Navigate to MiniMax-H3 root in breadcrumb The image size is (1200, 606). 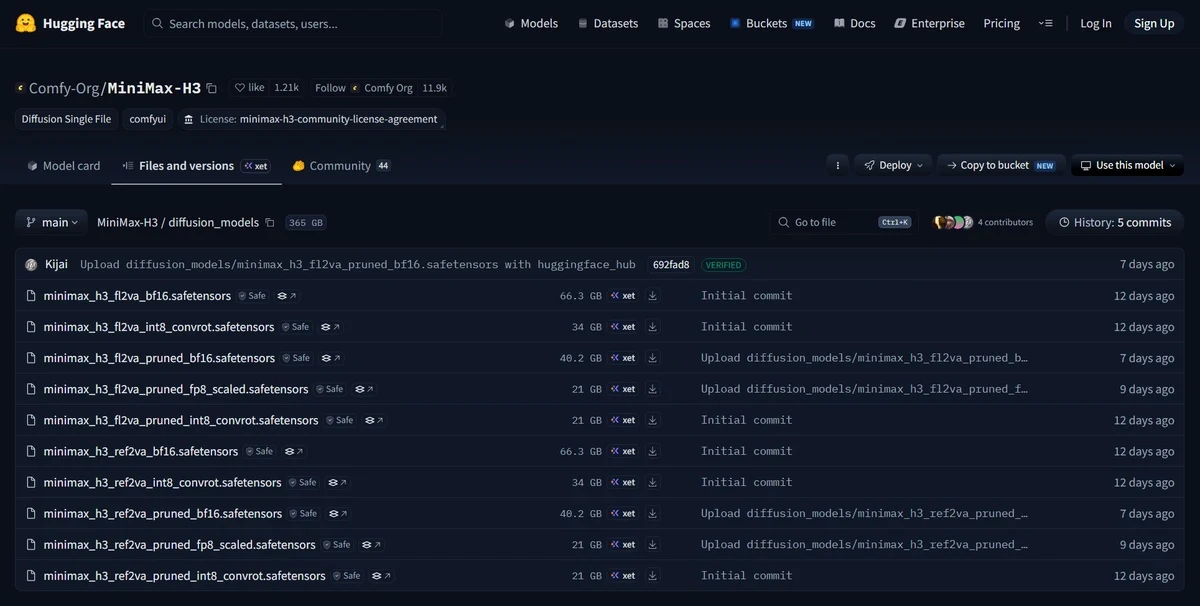(127, 222)
